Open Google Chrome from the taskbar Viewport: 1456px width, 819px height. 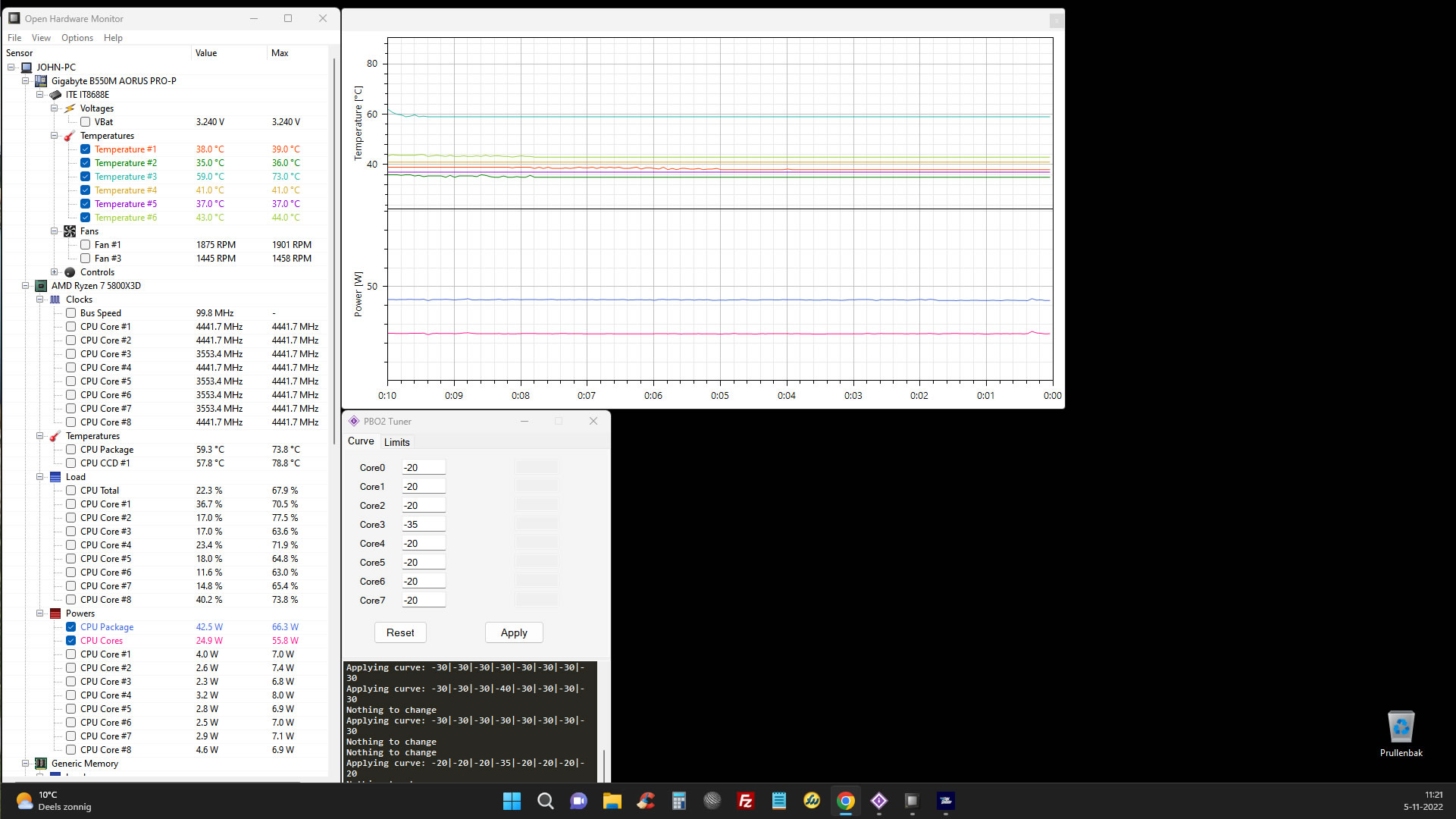(845, 801)
